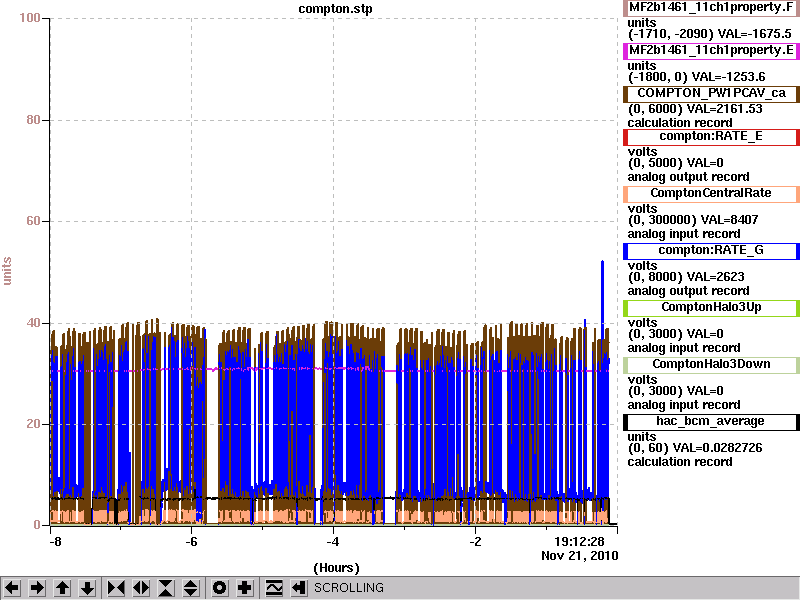Pan the graph right with right arrow
The image size is (800, 600).
(x=37, y=588)
